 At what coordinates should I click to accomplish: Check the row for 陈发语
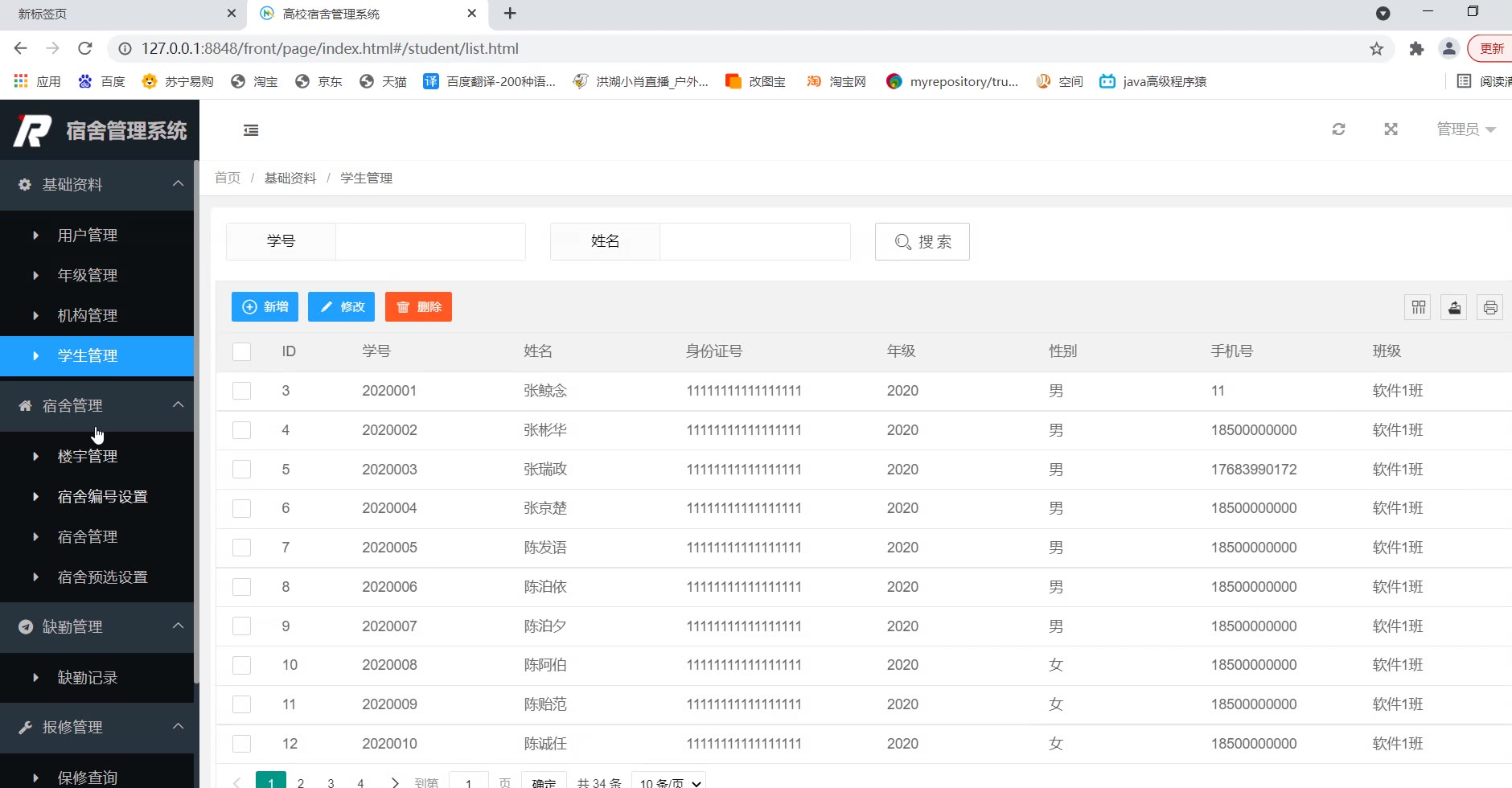click(x=241, y=548)
